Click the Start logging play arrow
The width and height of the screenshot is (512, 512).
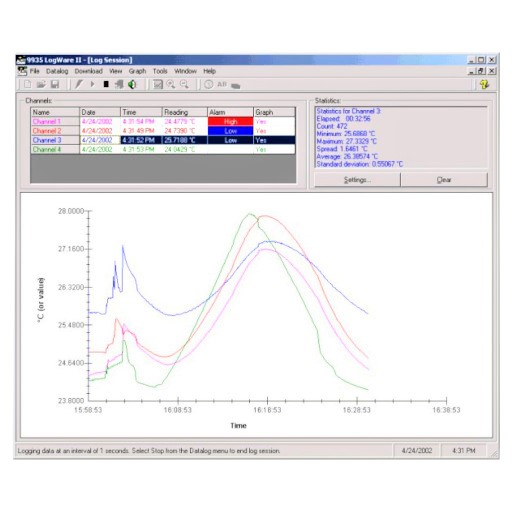(92, 84)
